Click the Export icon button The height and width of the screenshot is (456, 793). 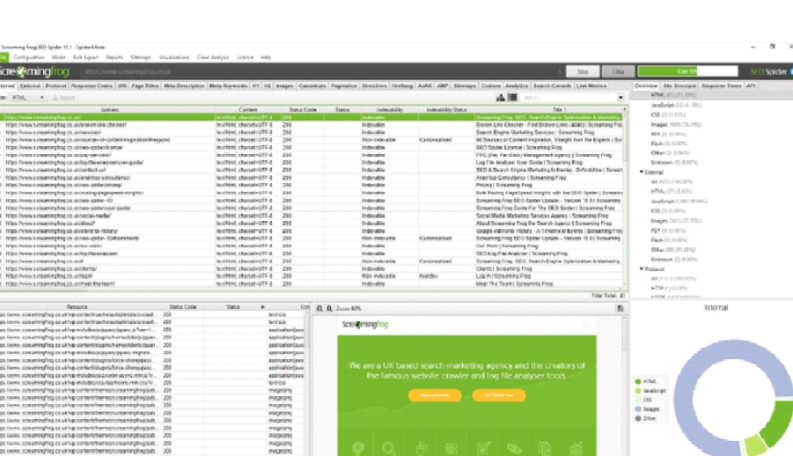64,98
